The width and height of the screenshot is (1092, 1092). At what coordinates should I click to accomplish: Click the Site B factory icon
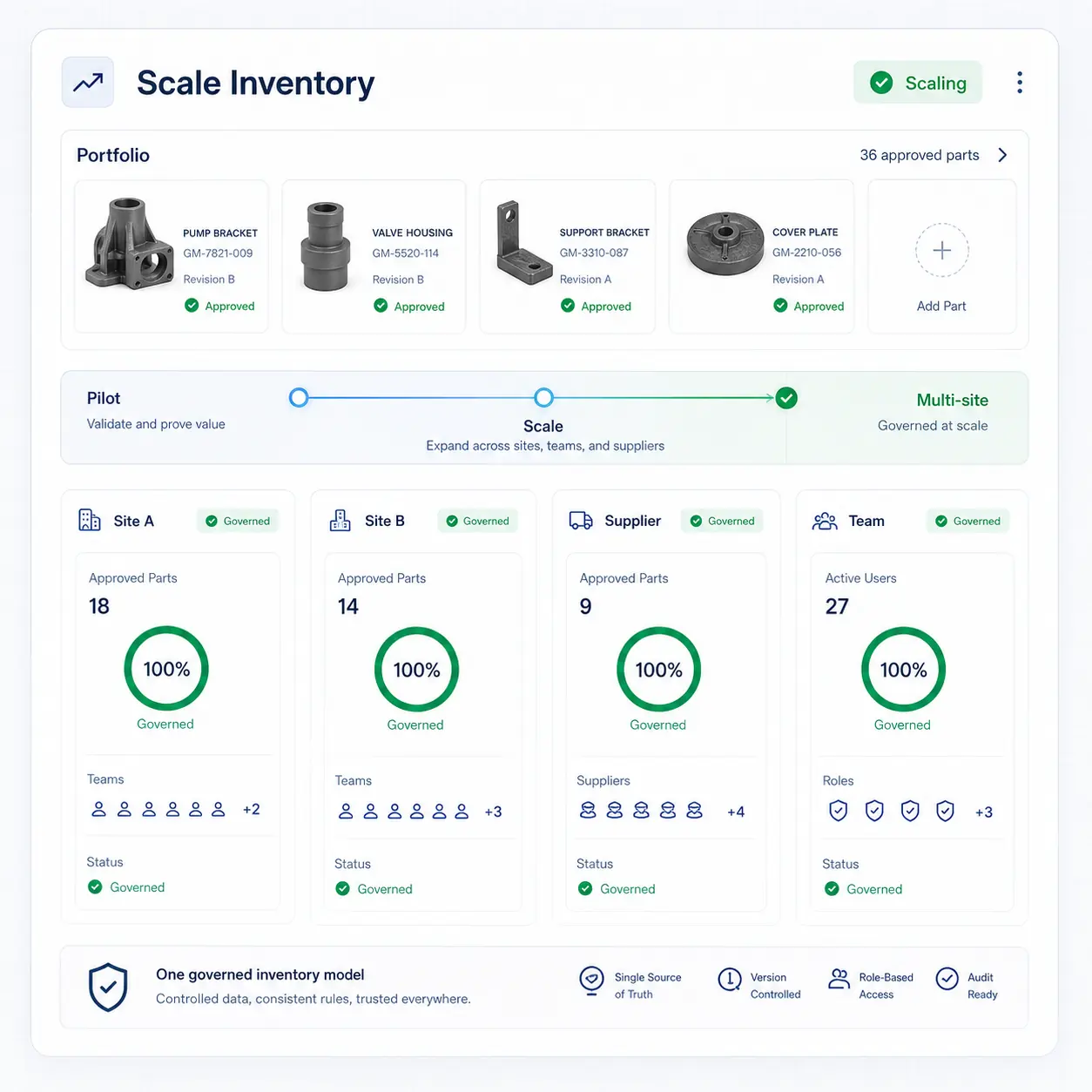pyautogui.click(x=340, y=520)
